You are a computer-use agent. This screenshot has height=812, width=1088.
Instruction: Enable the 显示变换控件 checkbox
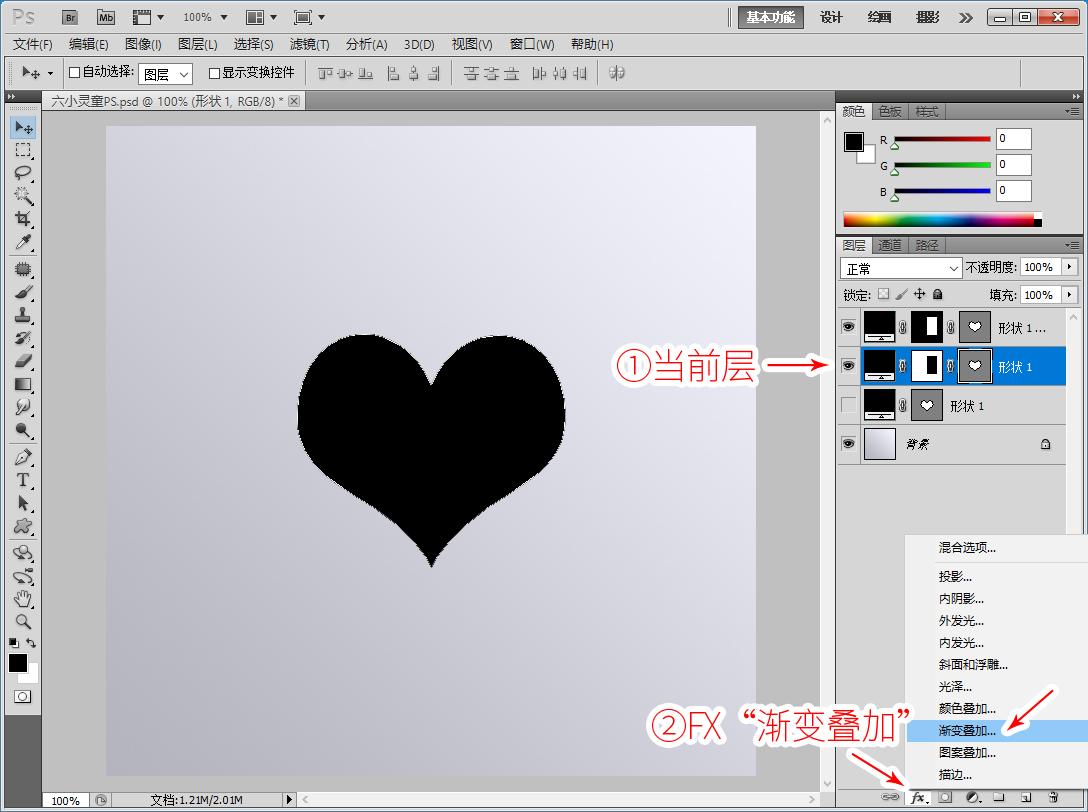point(214,73)
